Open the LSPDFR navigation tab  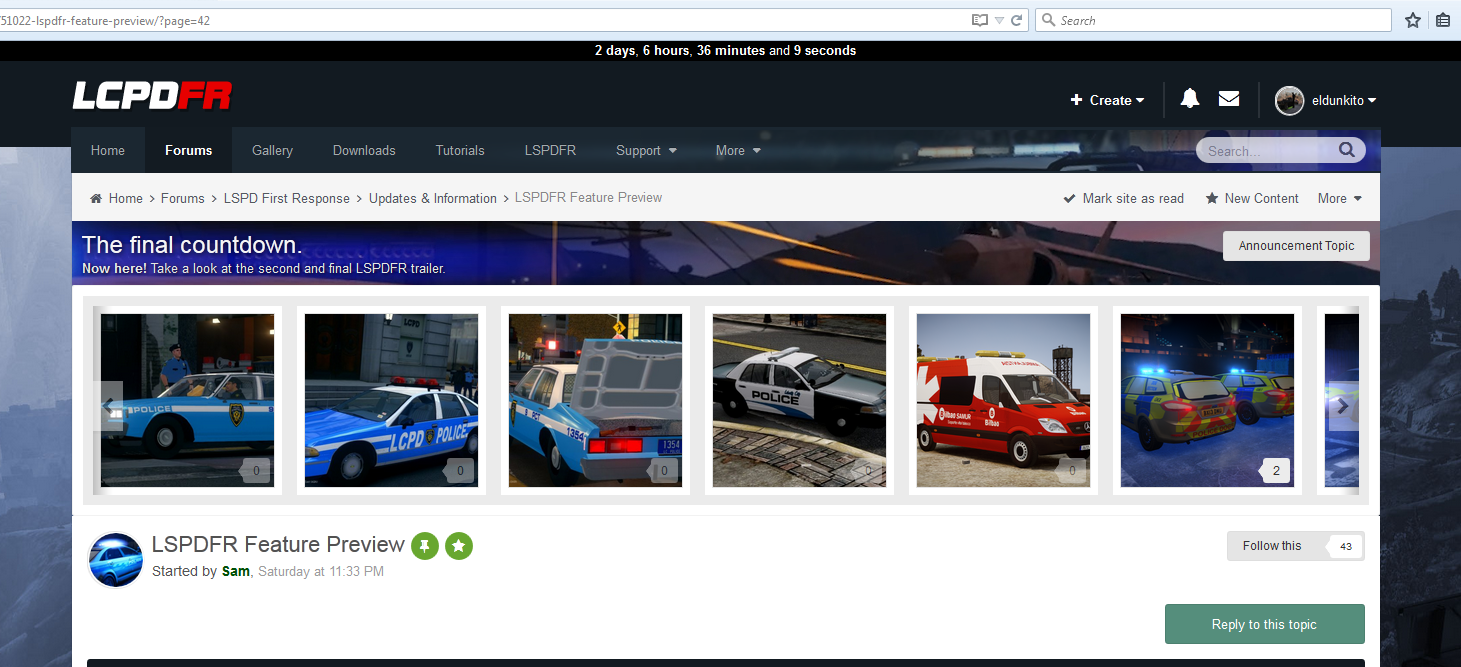pos(550,150)
